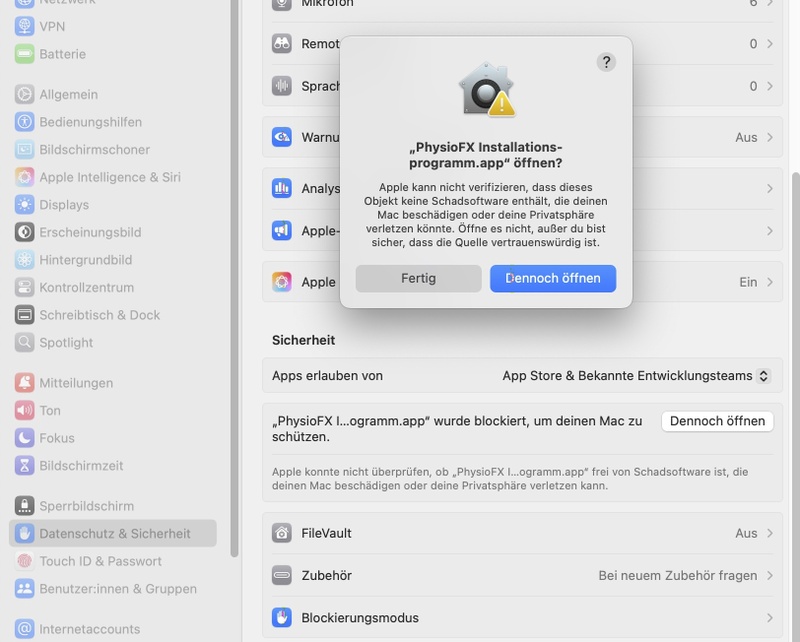Click the Sicherheit section heading
This screenshot has height=642, width=800.
[304, 340]
